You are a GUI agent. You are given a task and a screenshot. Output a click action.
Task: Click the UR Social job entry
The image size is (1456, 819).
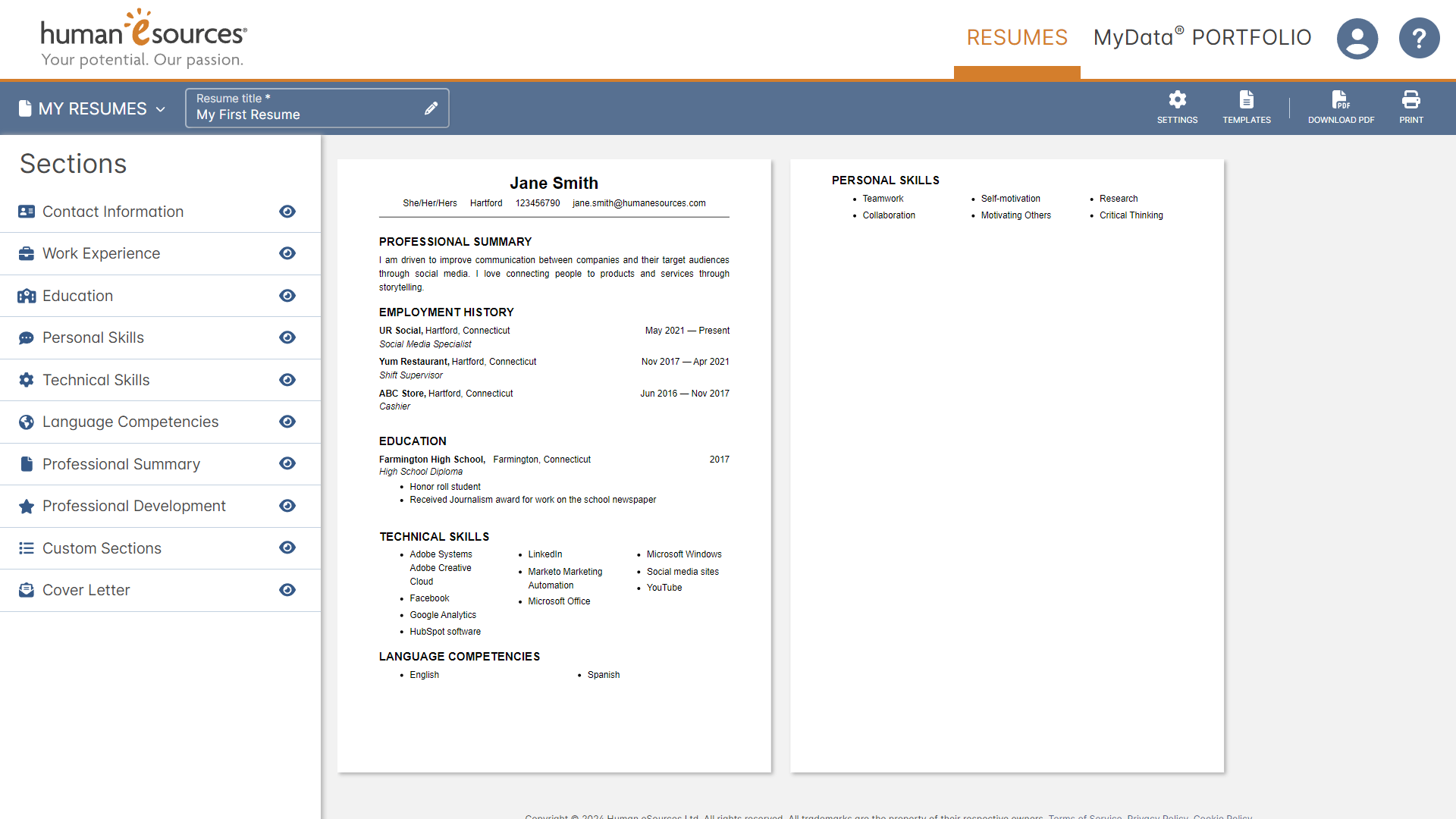click(554, 337)
